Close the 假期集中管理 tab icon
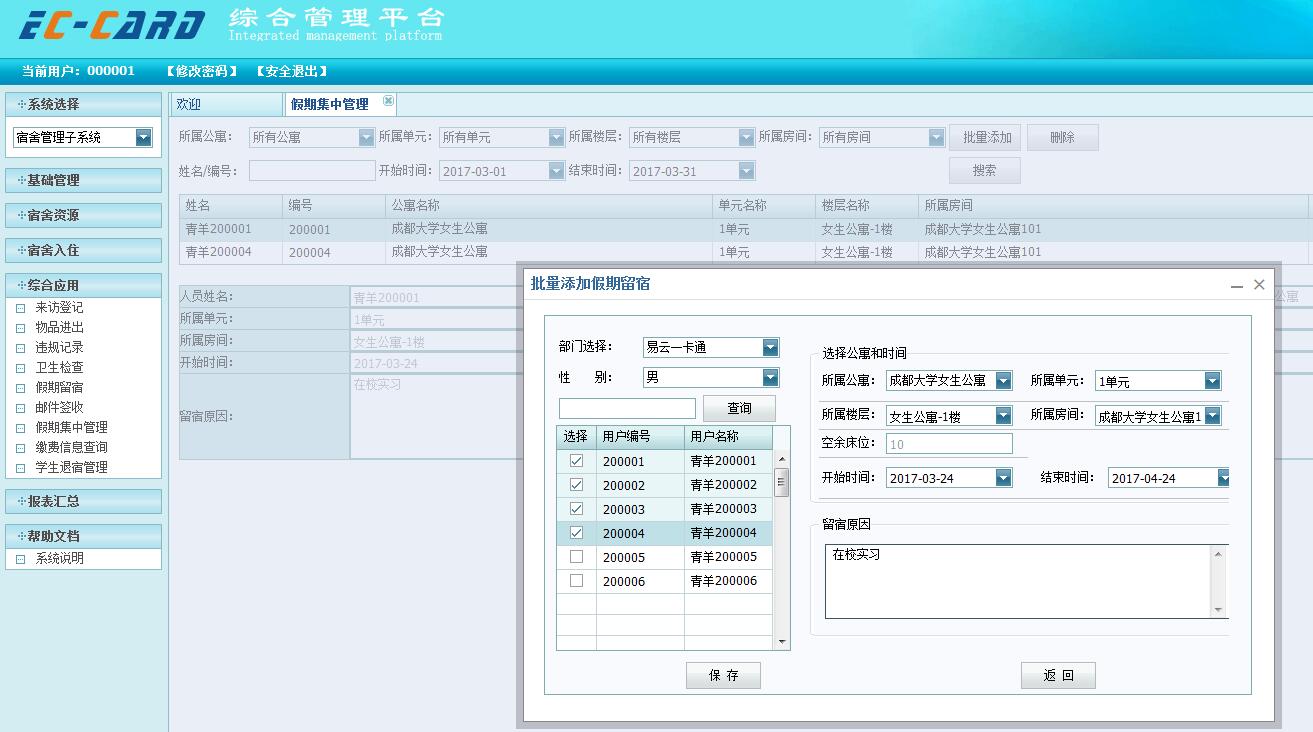 pos(389,101)
